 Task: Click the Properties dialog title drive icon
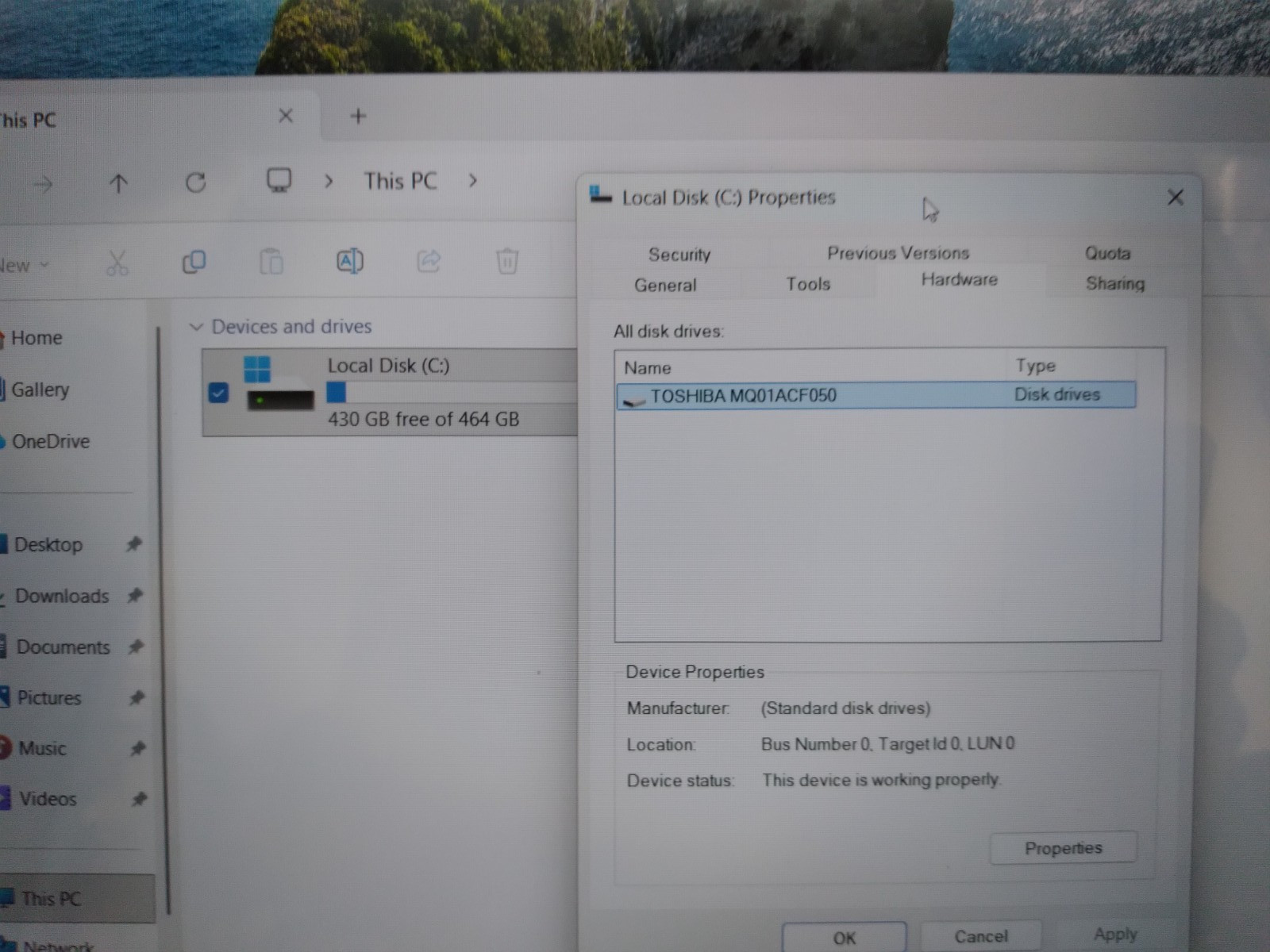(x=601, y=195)
